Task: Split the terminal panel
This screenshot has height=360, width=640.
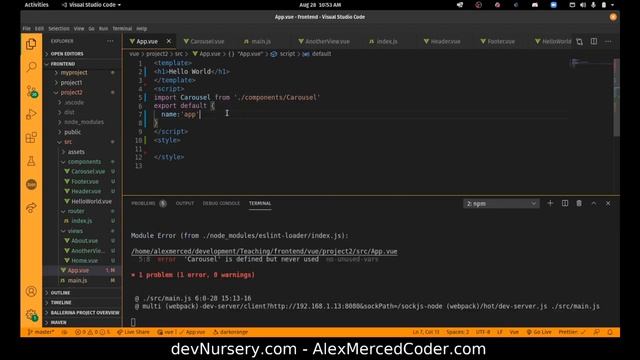Action: click(565, 203)
